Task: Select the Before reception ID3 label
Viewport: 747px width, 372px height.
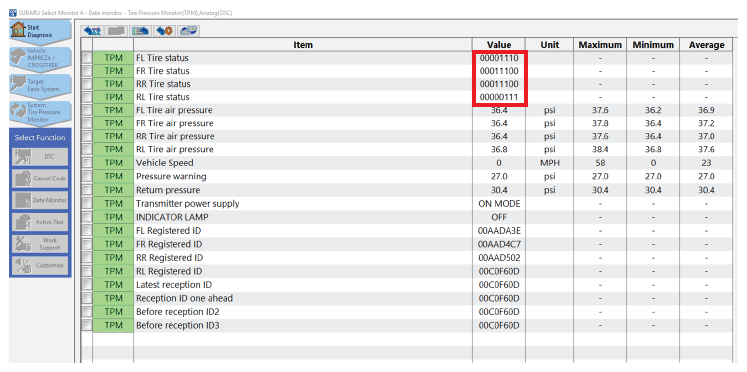Action: click(178, 326)
